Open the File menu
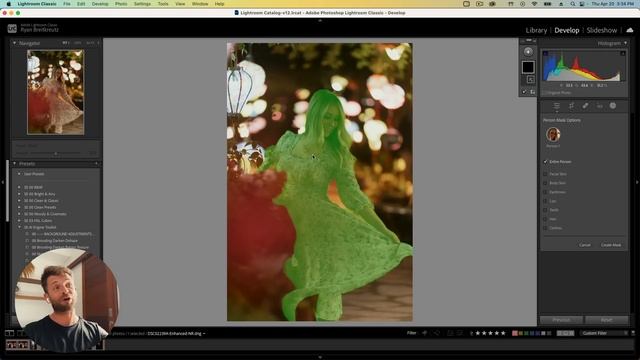640x360 pixels. click(x=67, y=4)
